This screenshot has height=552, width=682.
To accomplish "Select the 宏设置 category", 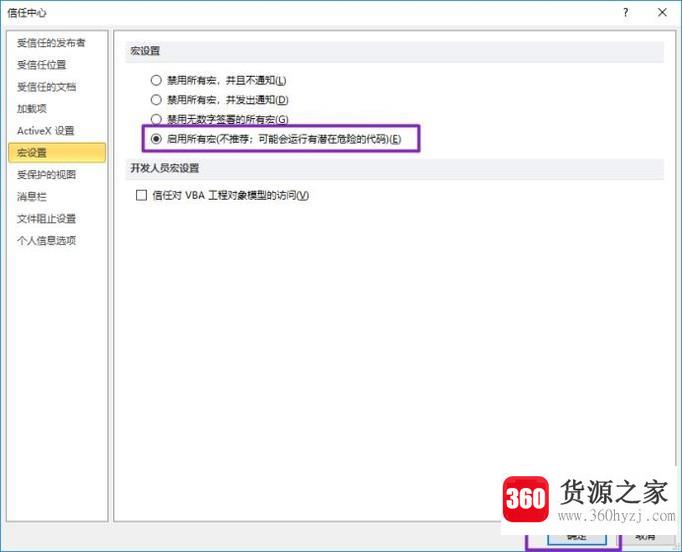I will pyautogui.click(x=57, y=153).
